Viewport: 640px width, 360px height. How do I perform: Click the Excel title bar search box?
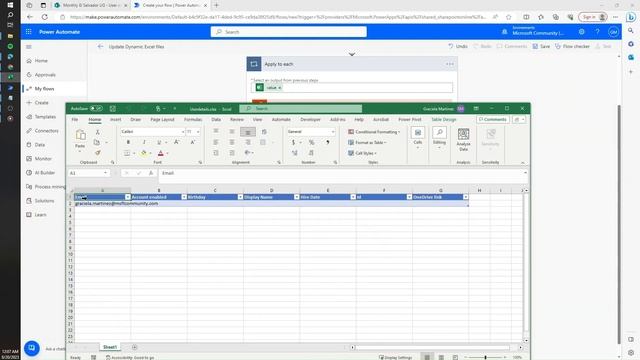[301, 109]
